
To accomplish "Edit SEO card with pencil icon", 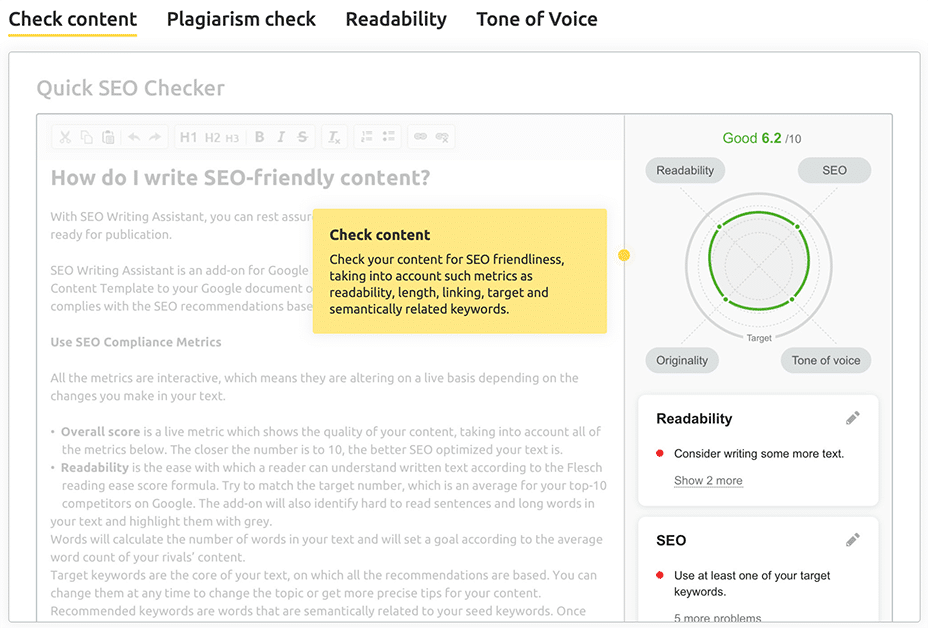I will 852,540.
